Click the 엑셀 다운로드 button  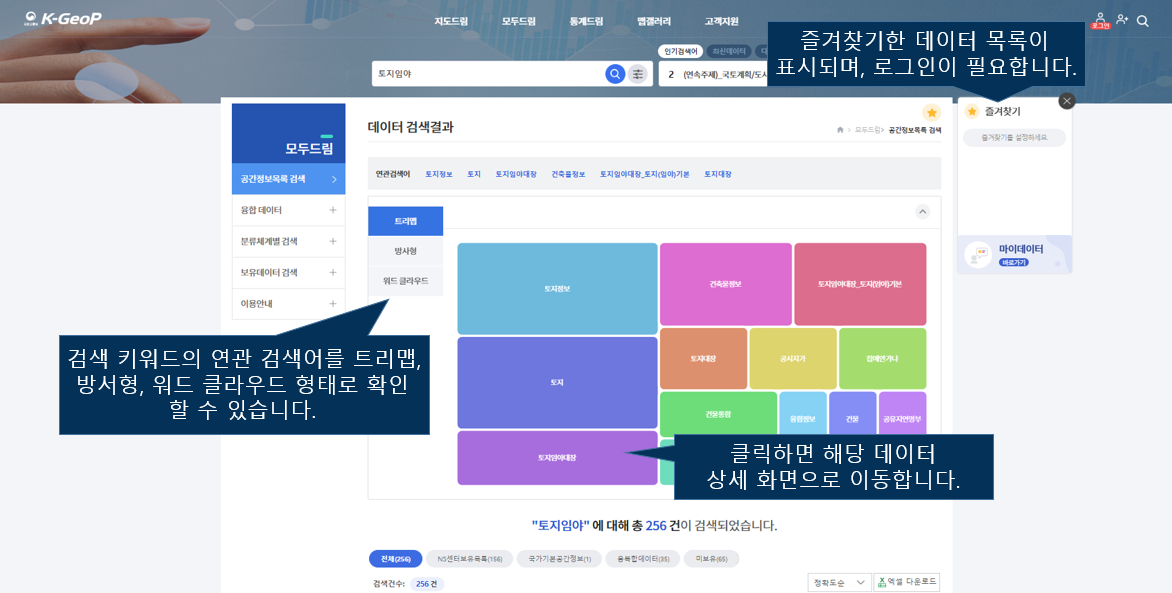(x=907, y=583)
